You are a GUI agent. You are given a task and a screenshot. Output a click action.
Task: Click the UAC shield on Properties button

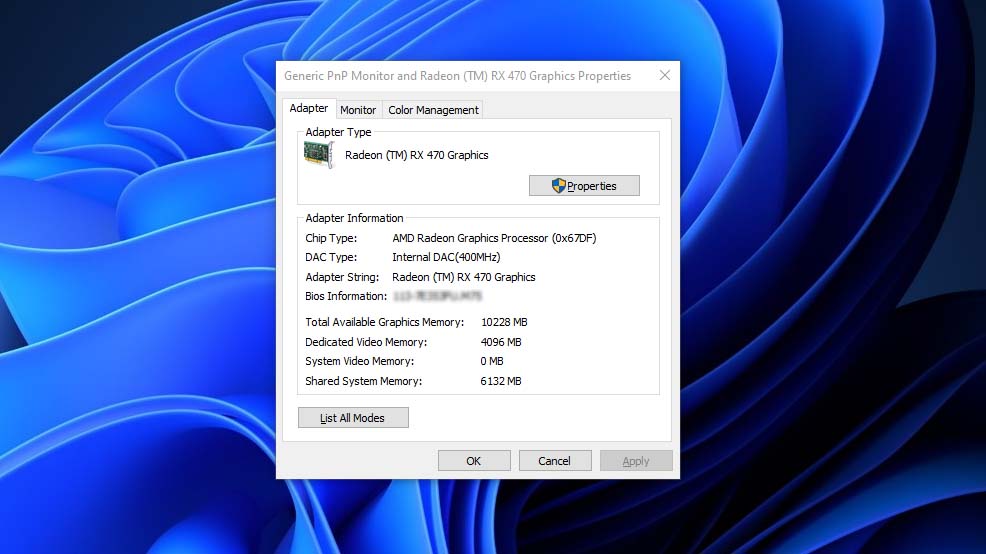click(558, 186)
